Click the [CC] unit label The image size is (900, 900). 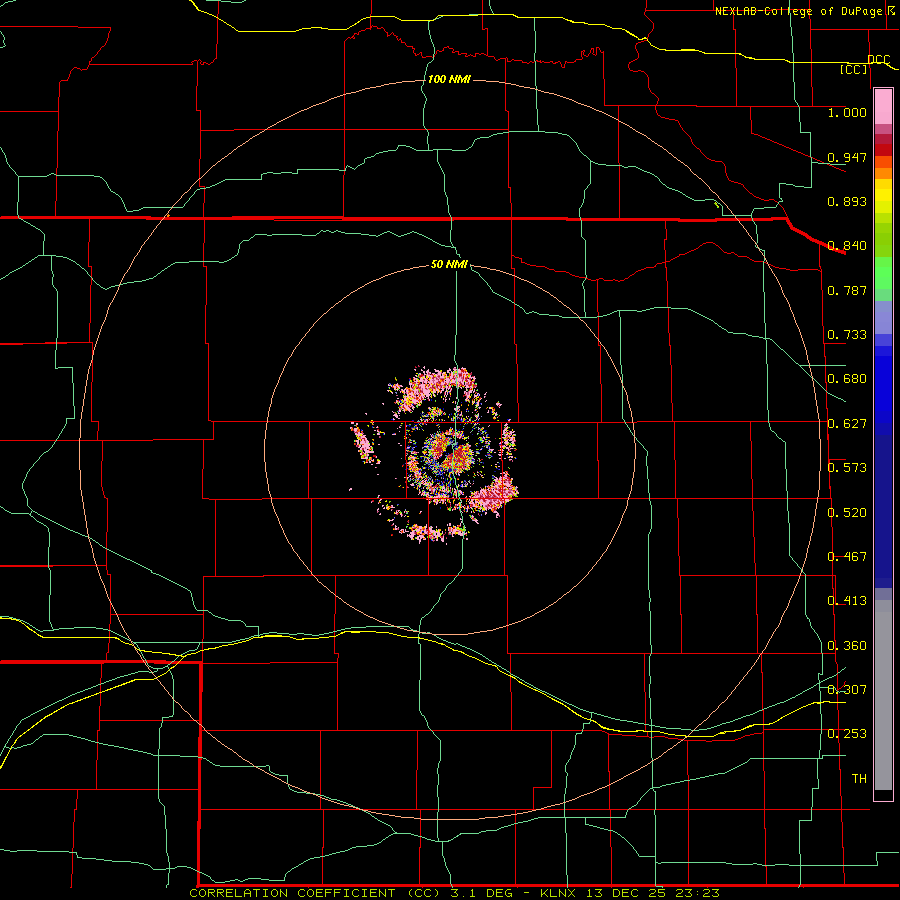click(854, 69)
